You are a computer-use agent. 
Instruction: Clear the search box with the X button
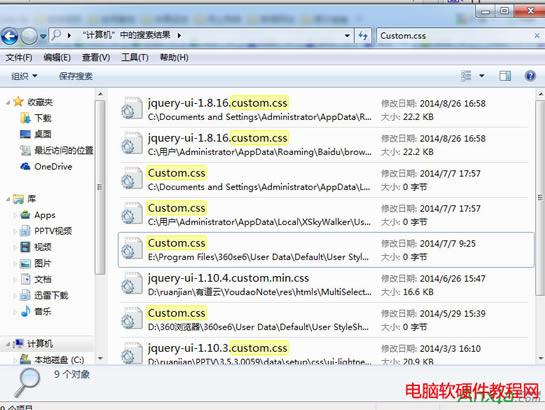coord(537,35)
